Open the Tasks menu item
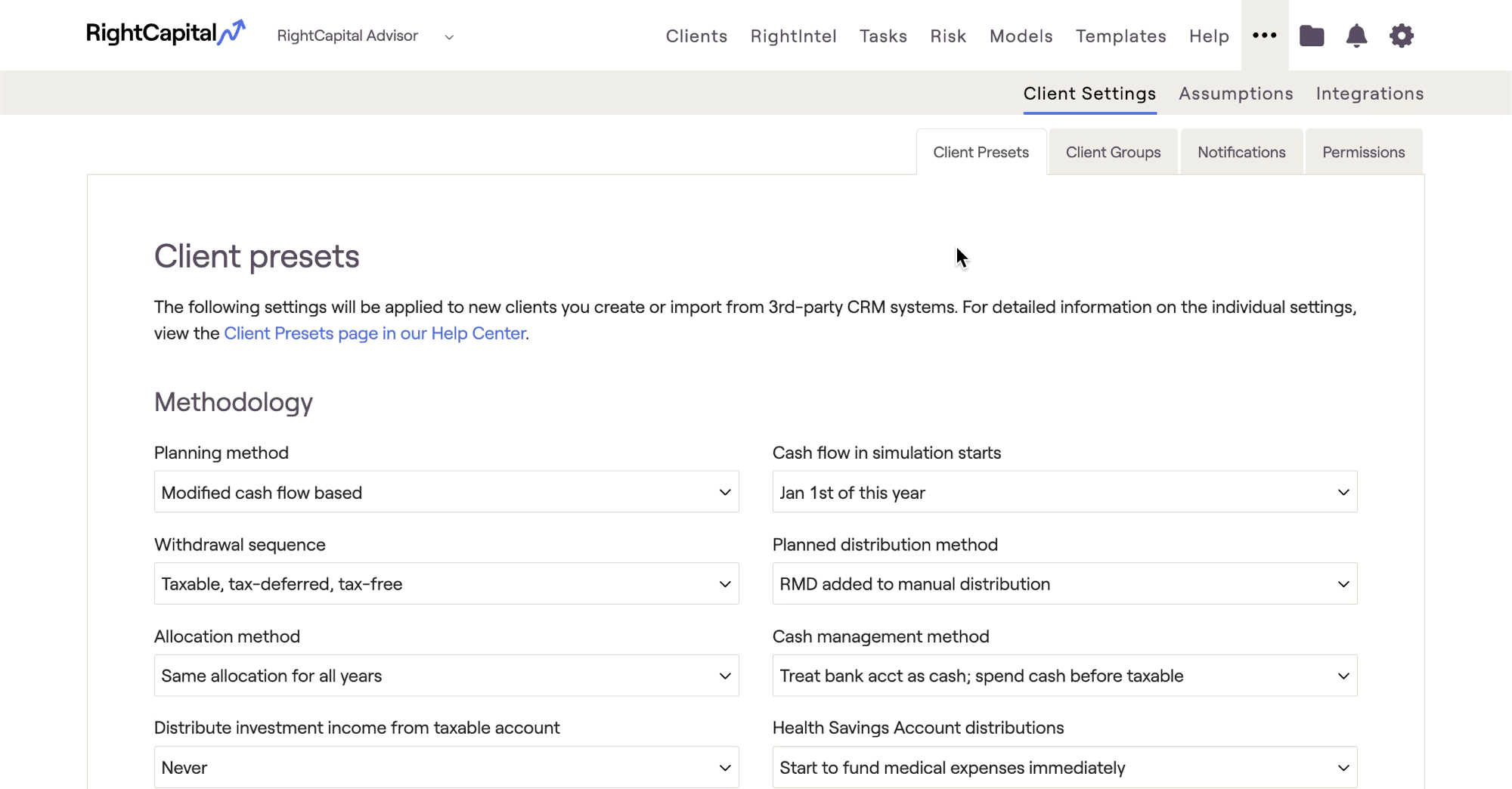This screenshot has width=1512, height=789. tap(883, 36)
